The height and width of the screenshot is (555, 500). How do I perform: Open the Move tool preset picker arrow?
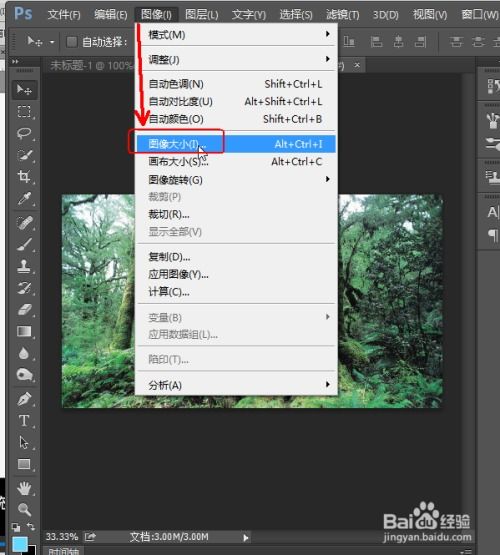52,42
